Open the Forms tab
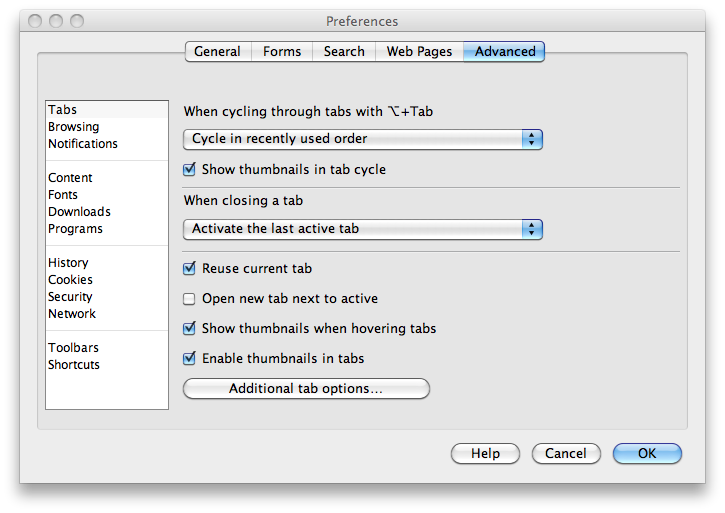Image resolution: width=725 pixels, height=513 pixels. pyautogui.click(x=282, y=52)
